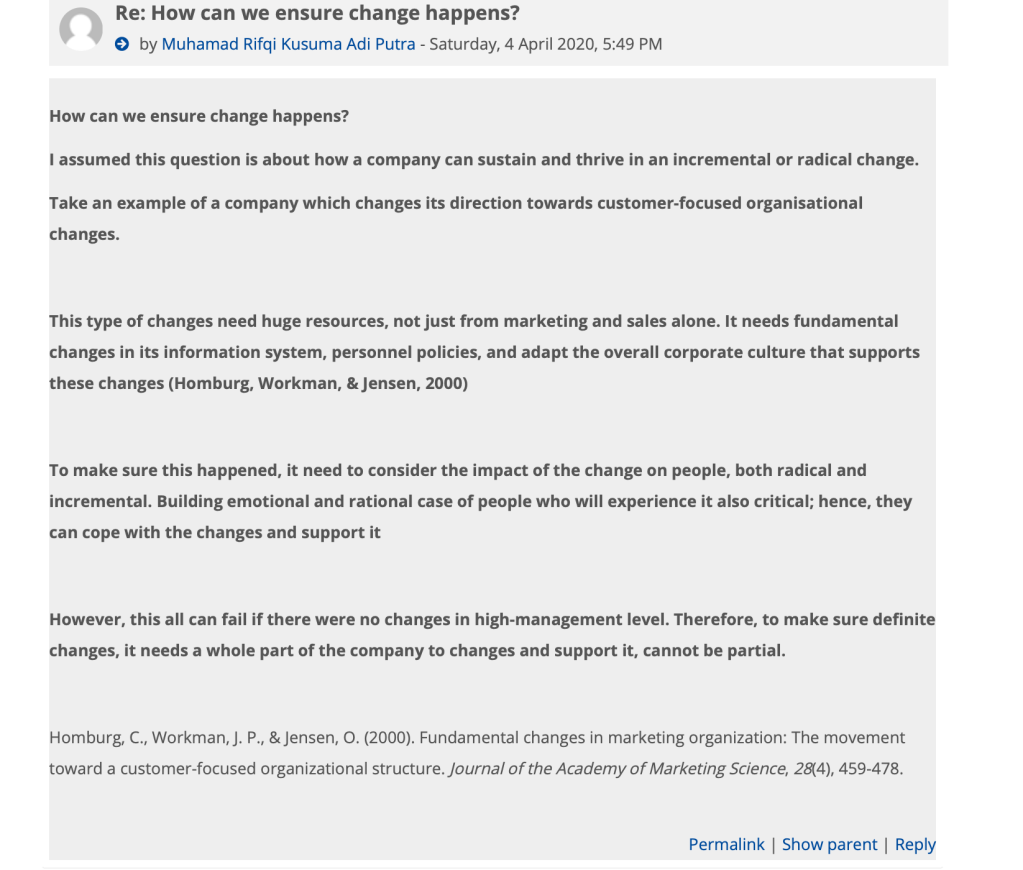Open Muhamad Rifqi Kusuma Adi Putra's profile link
Screen dimensions: 1023x870
tap(288, 44)
